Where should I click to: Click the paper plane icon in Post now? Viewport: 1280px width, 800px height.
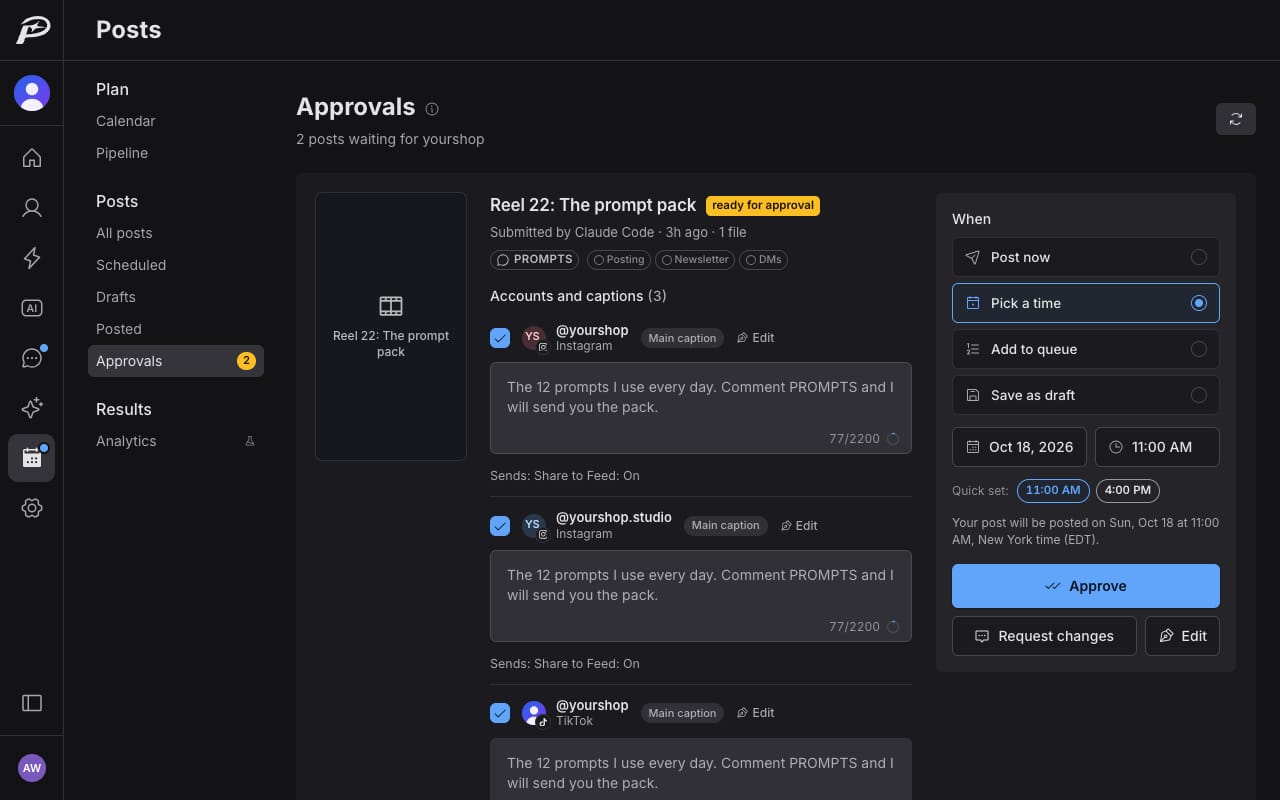pyautogui.click(x=973, y=257)
